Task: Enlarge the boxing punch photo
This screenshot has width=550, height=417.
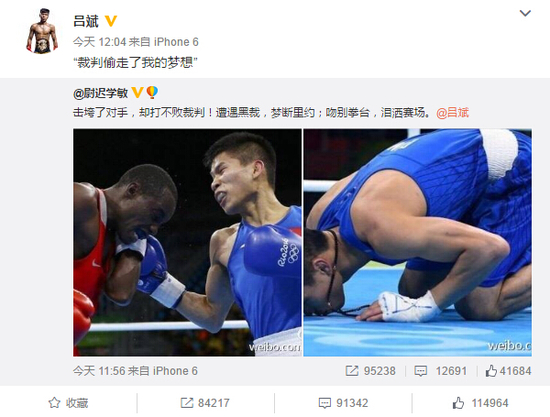Action: pyautogui.click(x=187, y=242)
